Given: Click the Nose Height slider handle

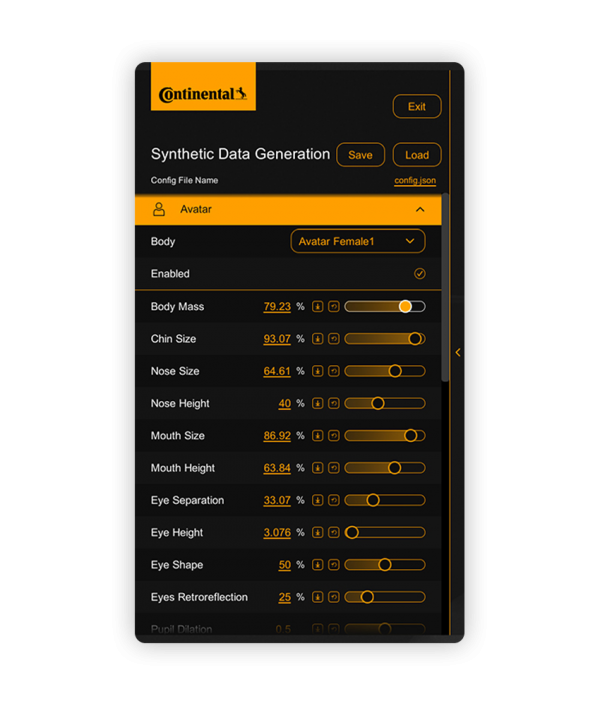Looking at the screenshot, I should click(x=378, y=404).
